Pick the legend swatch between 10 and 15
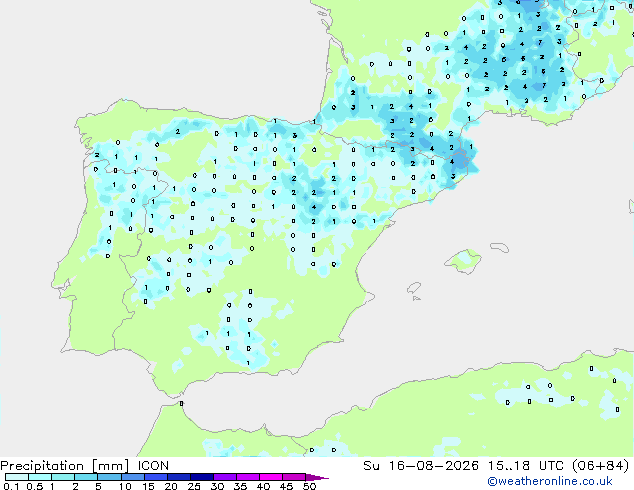 132,477
